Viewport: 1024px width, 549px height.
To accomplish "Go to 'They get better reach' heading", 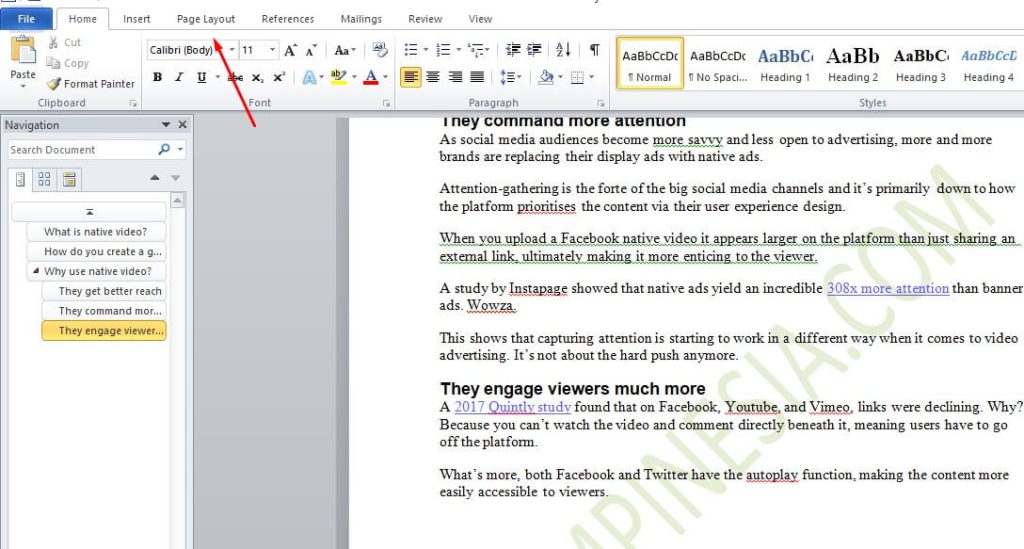I will tap(103, 291).
